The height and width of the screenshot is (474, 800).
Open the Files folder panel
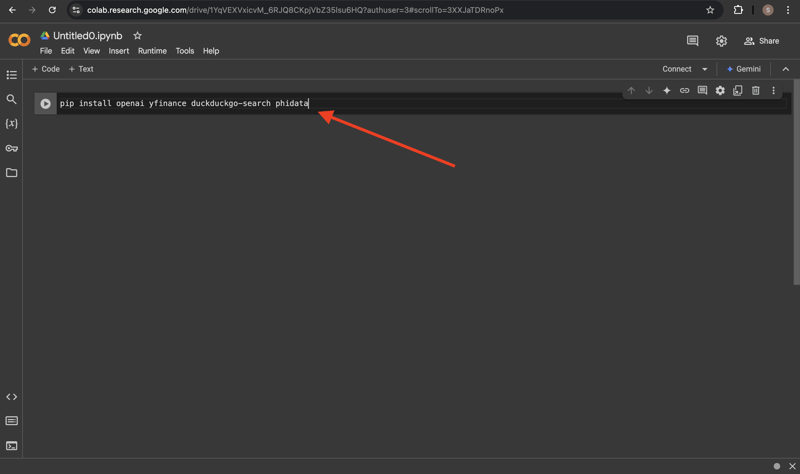pyautogui.click(x=12, y=173)
